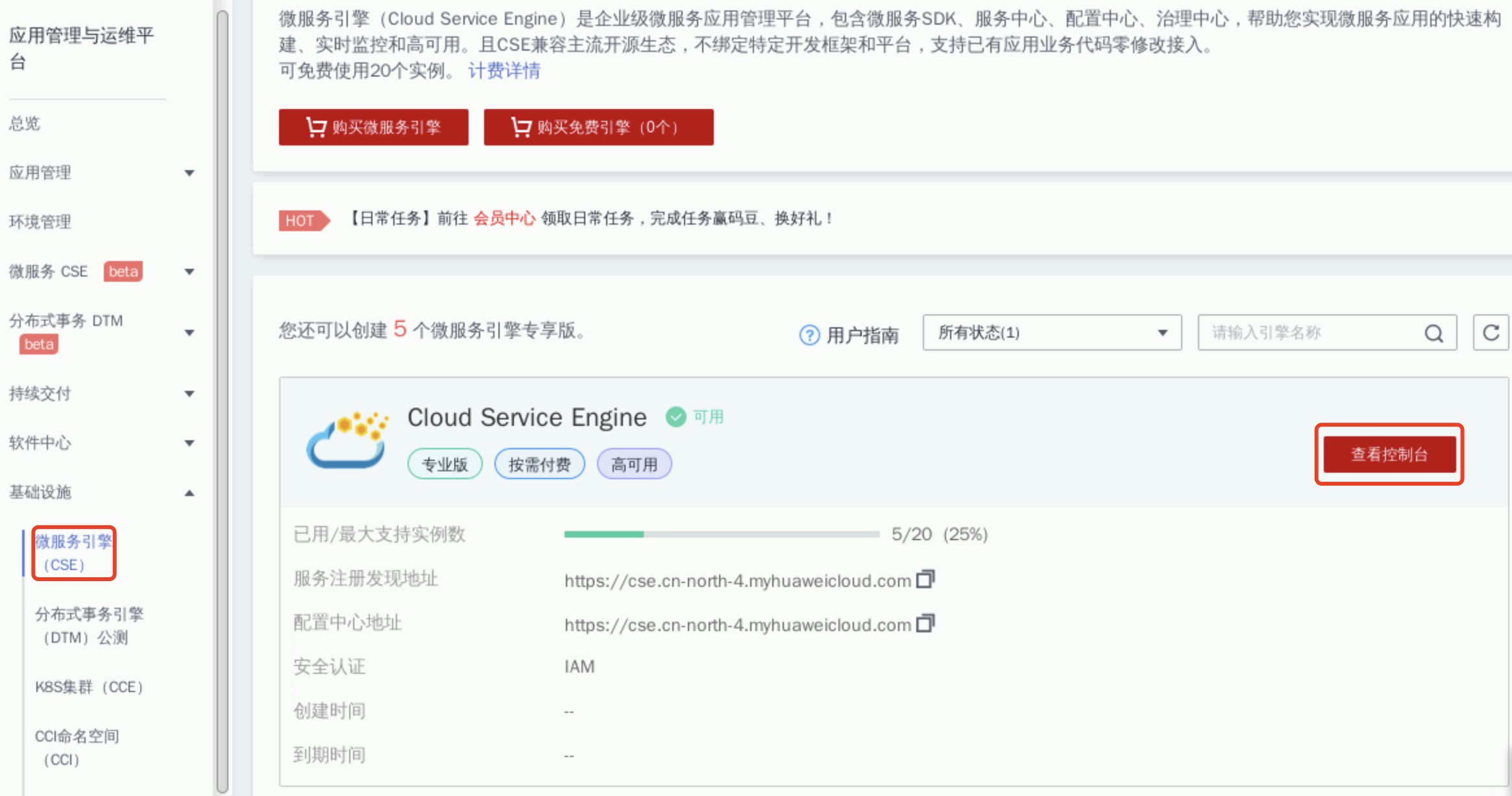Open the 总览 overview menu item
1512x796 pixels.
pyautogui.click(x=25, y=123)
